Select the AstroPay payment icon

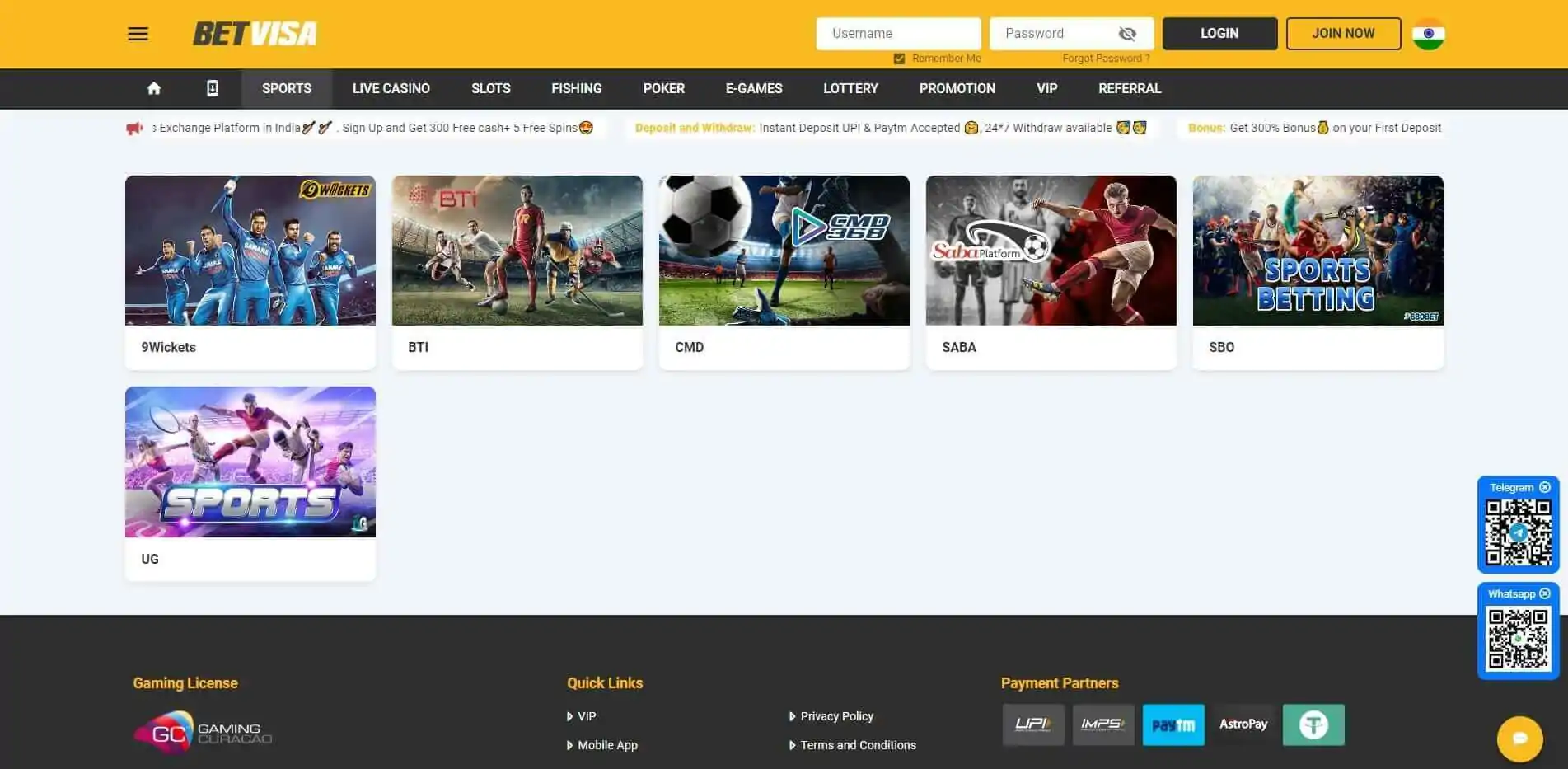click(1243, 724)
